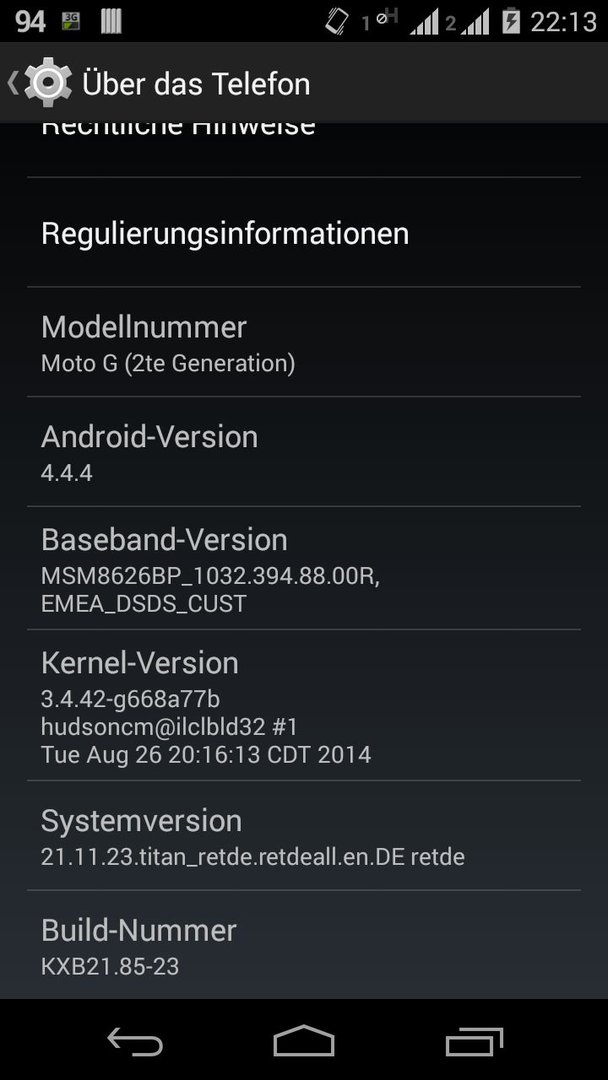Tap the SIM 2 signal strength icon
The width and height of the screenshot is (608, 1080).
(x=474, y=22)
